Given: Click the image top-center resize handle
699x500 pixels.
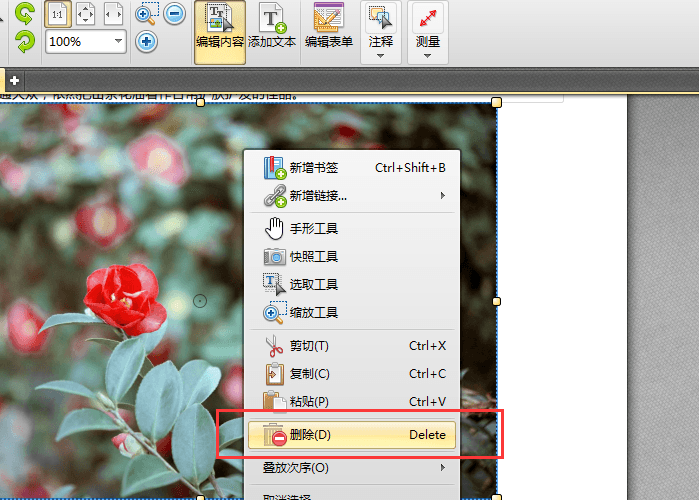Looking at the screenshot, I should pos(201,103).
